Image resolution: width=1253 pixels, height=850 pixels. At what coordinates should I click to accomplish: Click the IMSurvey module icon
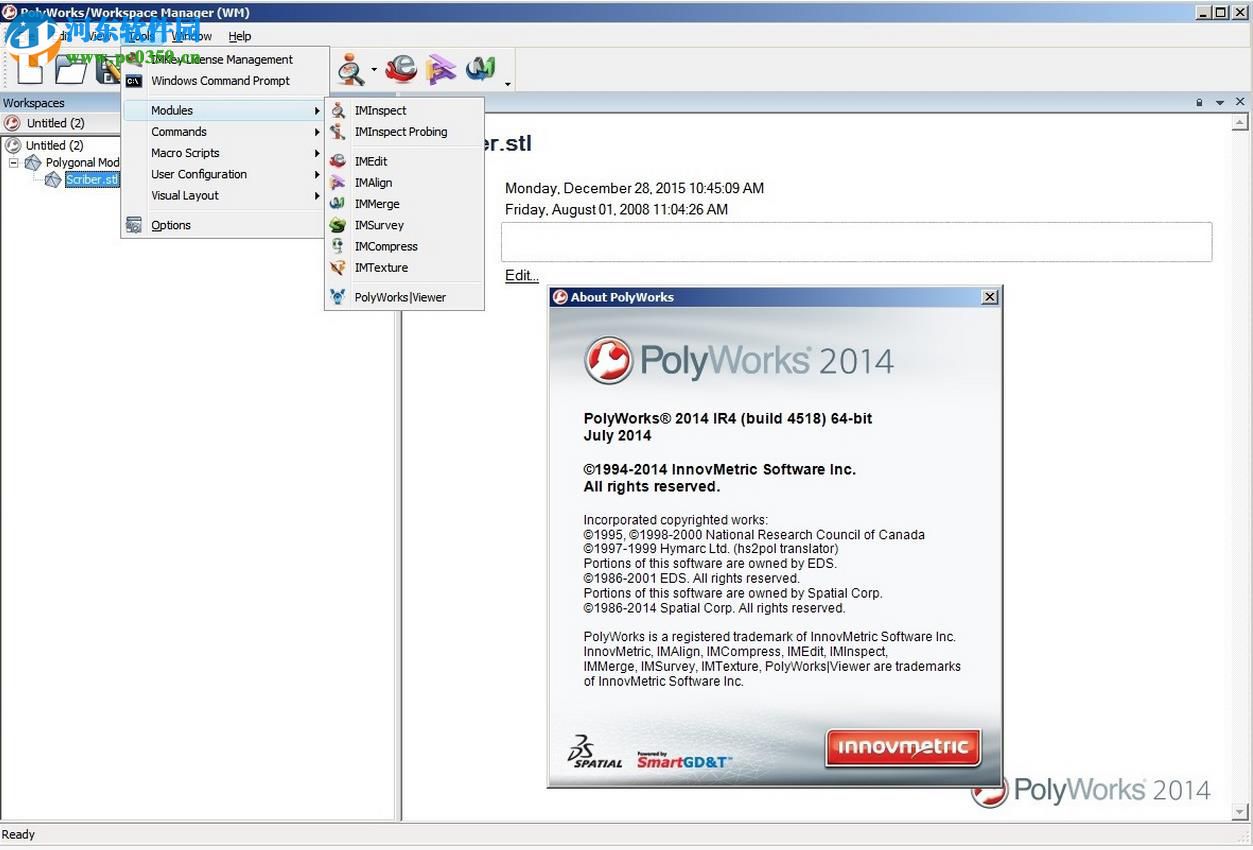click(338, 225)
